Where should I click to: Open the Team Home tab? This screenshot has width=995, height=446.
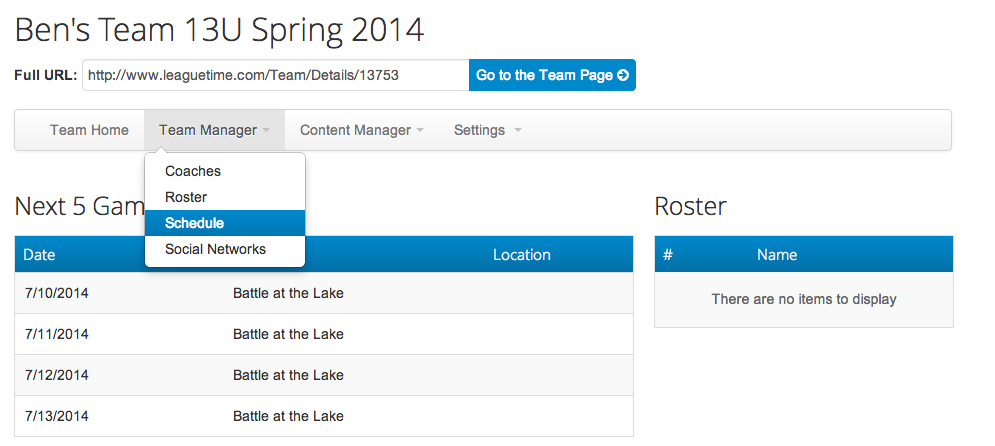tap(89, 130)
